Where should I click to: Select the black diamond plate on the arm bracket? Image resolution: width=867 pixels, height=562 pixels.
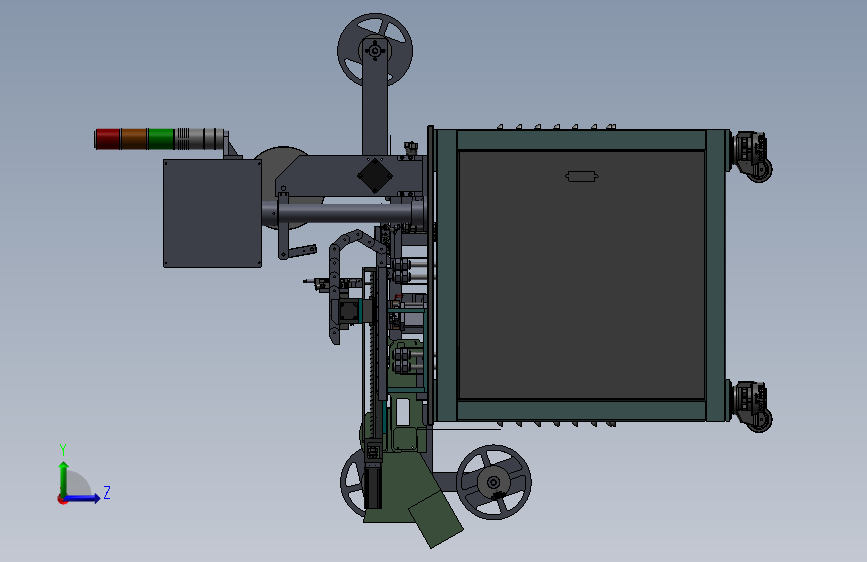coord(375,176)
